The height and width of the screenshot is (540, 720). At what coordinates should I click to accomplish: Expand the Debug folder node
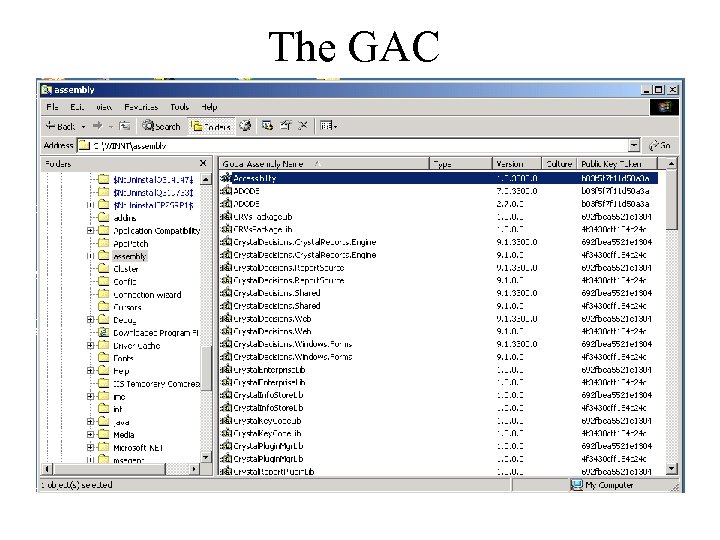click(x=90, y=320)
